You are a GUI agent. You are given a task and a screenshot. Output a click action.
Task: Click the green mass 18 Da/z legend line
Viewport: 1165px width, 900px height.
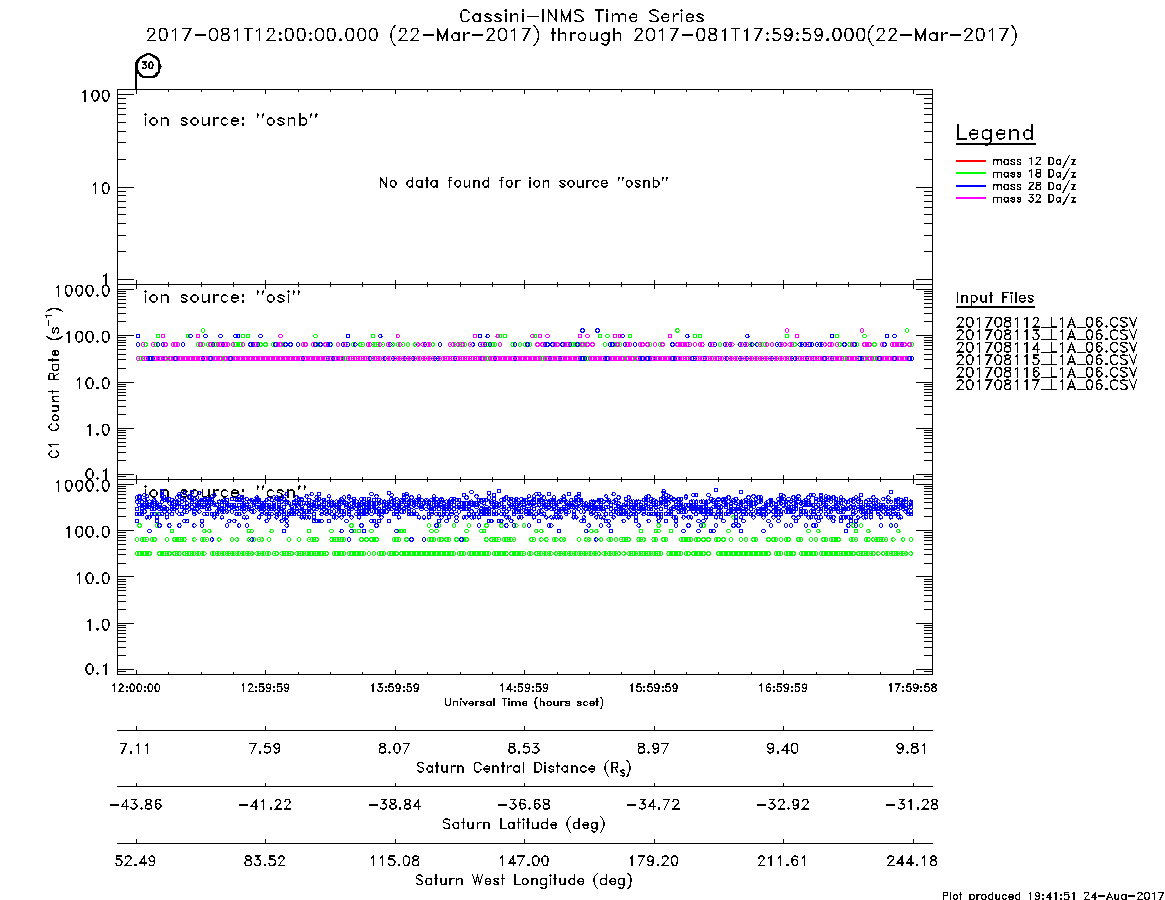pos(970,174)
